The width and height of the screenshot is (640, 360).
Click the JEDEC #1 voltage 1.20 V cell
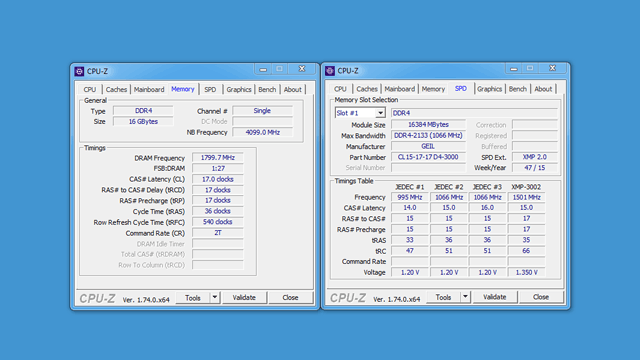410,273
